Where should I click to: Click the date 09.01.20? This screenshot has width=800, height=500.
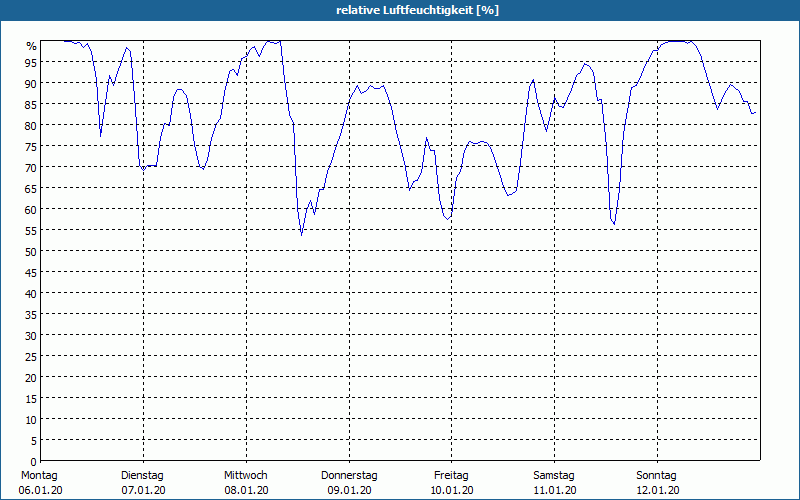point(349,491)
